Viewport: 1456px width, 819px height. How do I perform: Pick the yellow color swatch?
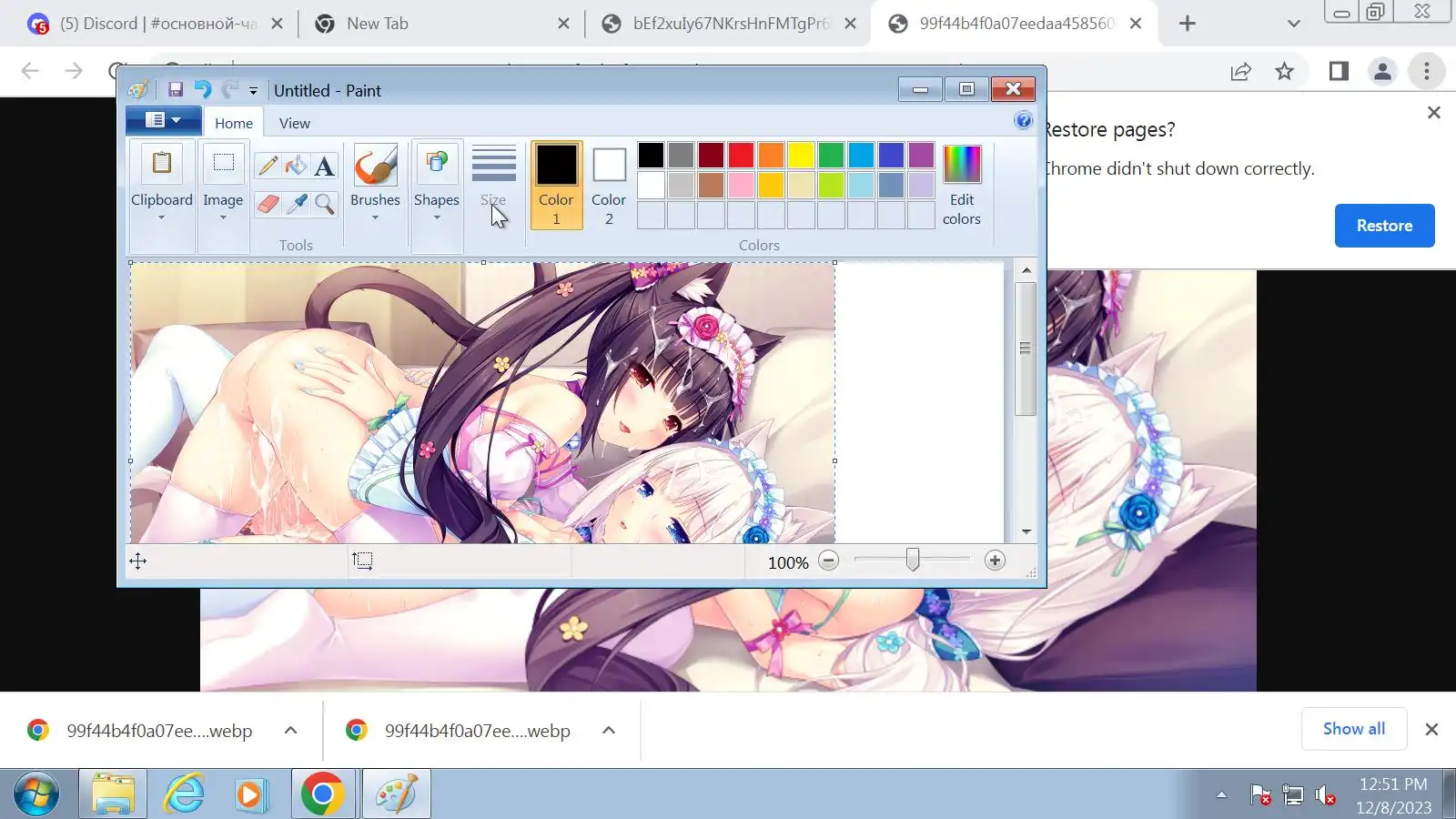(801, 155)
